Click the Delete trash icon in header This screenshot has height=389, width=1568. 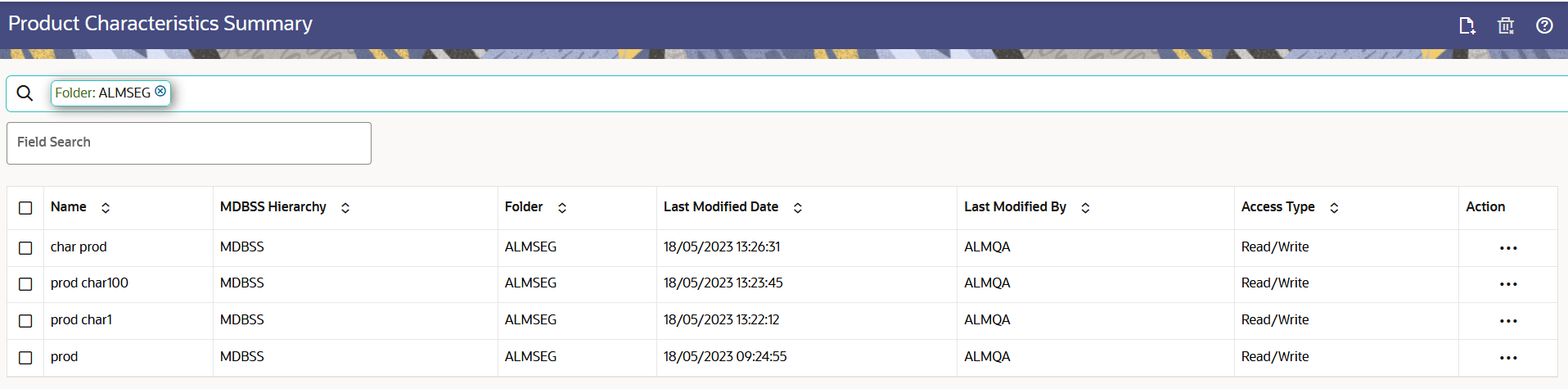pos(1506,25)
